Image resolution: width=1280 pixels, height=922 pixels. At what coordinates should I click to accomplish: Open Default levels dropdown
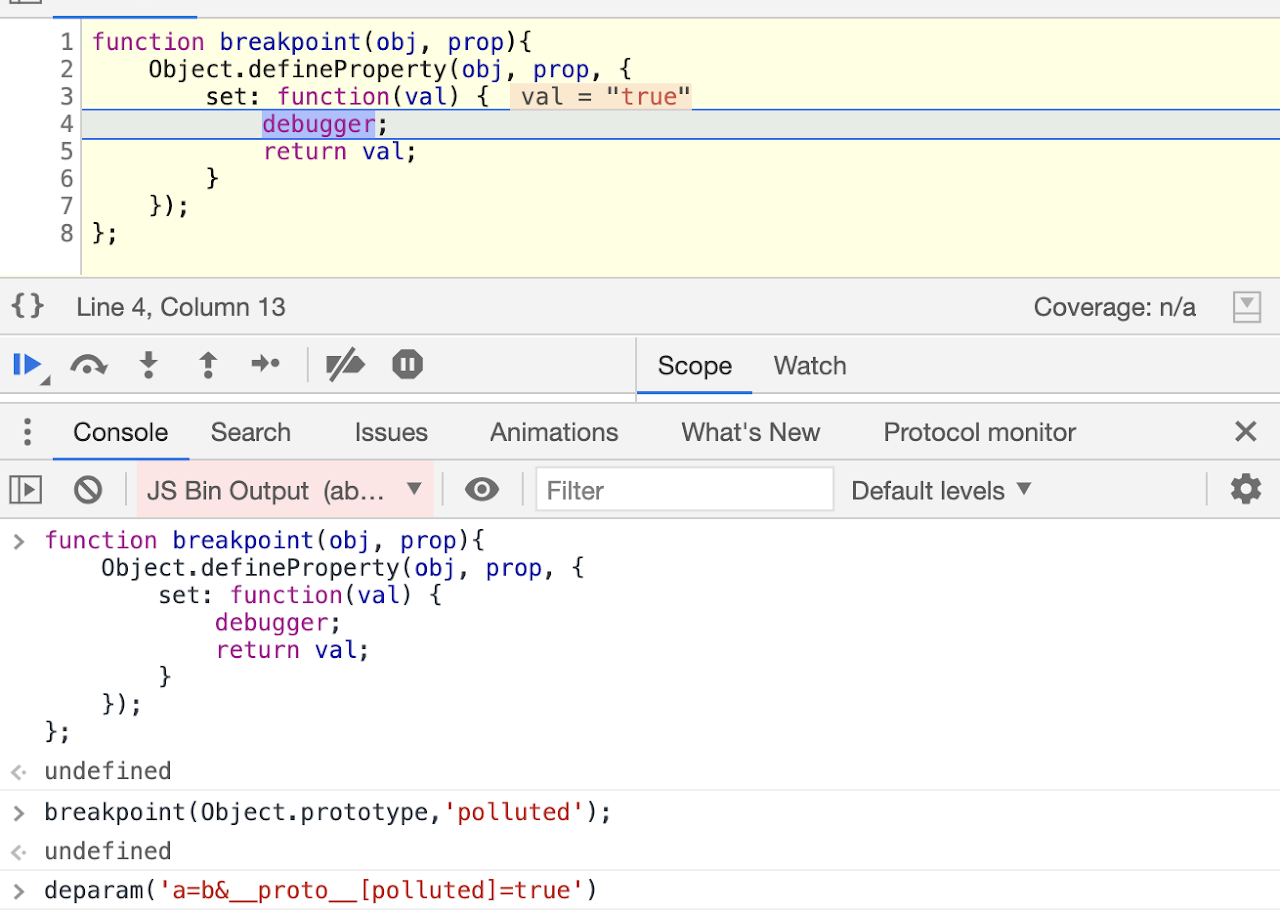pyautogui.click(x=940, y=490)
